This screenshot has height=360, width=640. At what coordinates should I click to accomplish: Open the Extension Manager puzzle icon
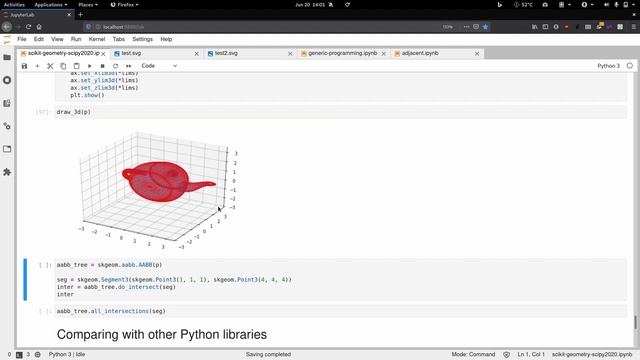point(7,172)
